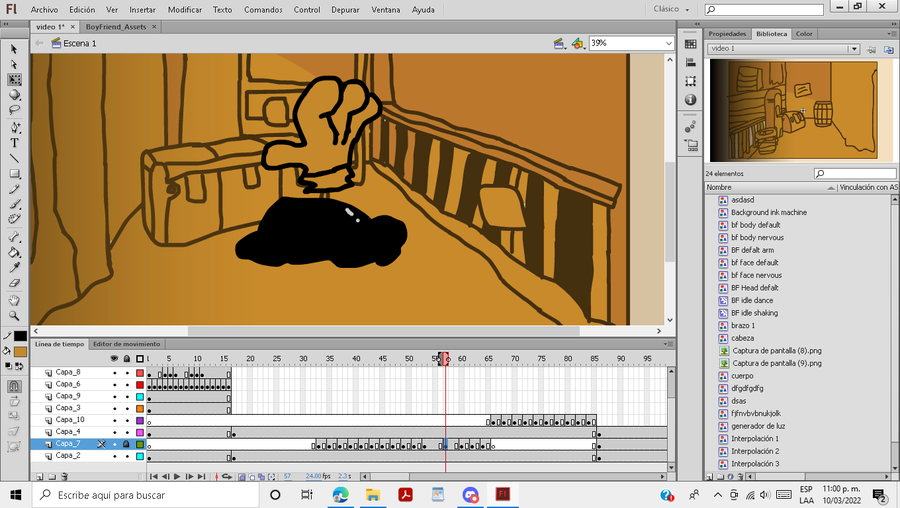Select the Brush tool
Viewport: 900px width, 508px height.
14,204
